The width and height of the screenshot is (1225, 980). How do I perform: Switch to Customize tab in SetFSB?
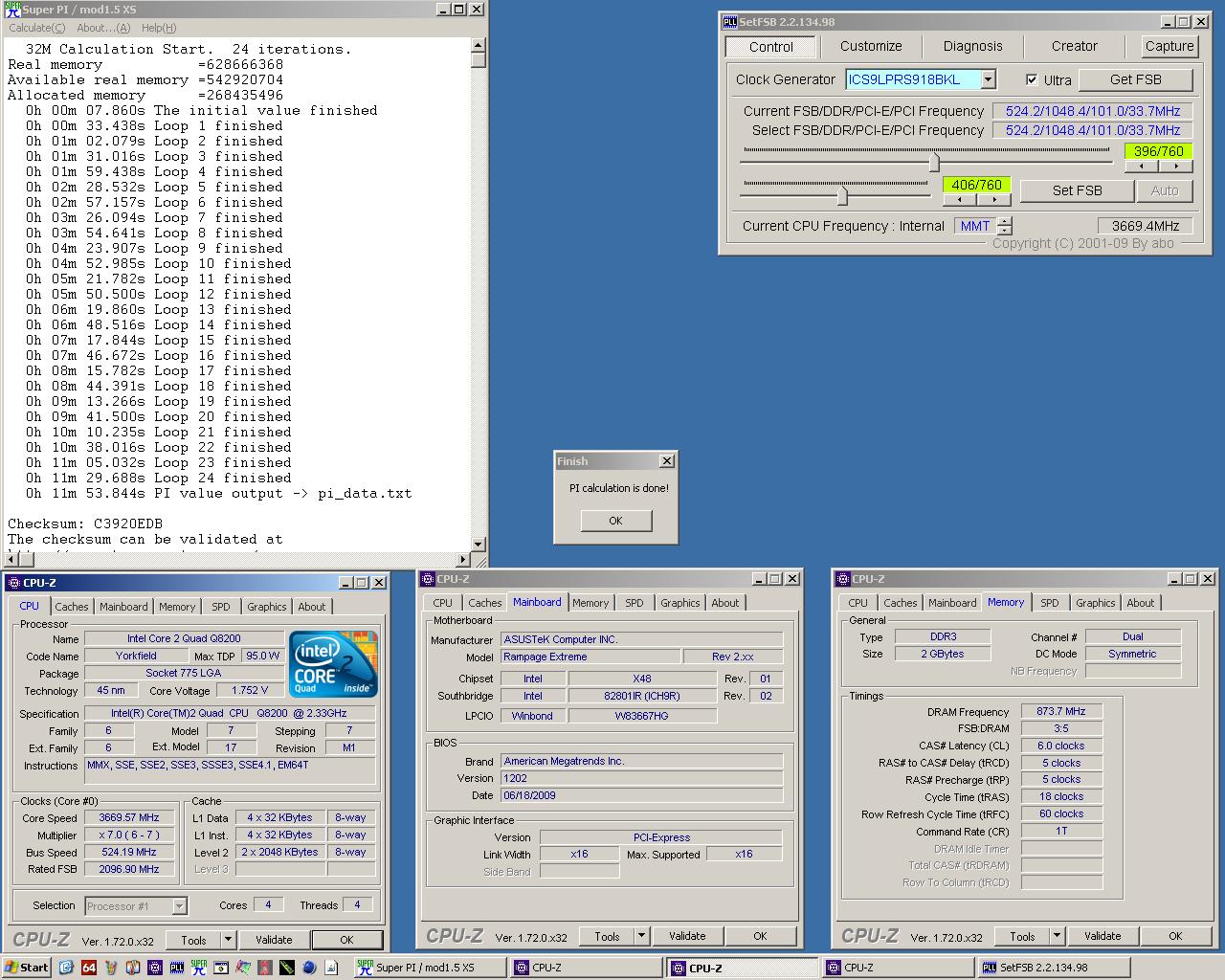(871, 46)
